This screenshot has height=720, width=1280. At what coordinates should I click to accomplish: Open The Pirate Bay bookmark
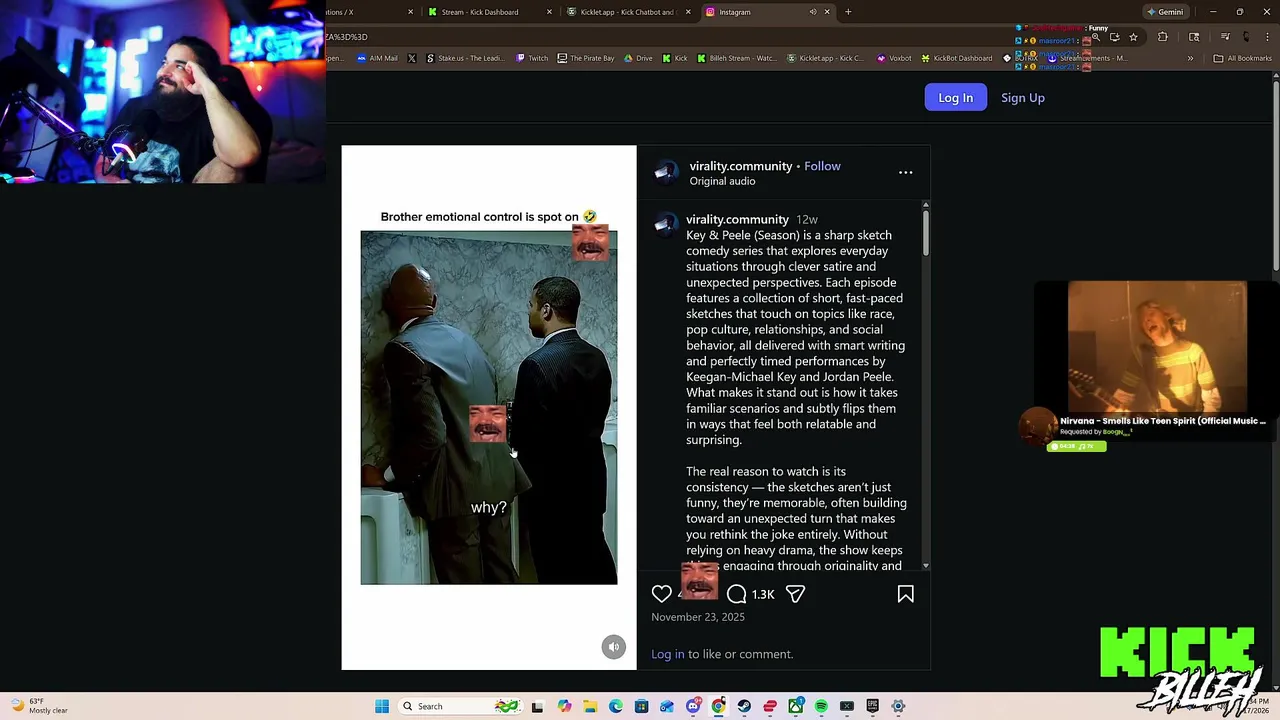click(x=586, y=58)
